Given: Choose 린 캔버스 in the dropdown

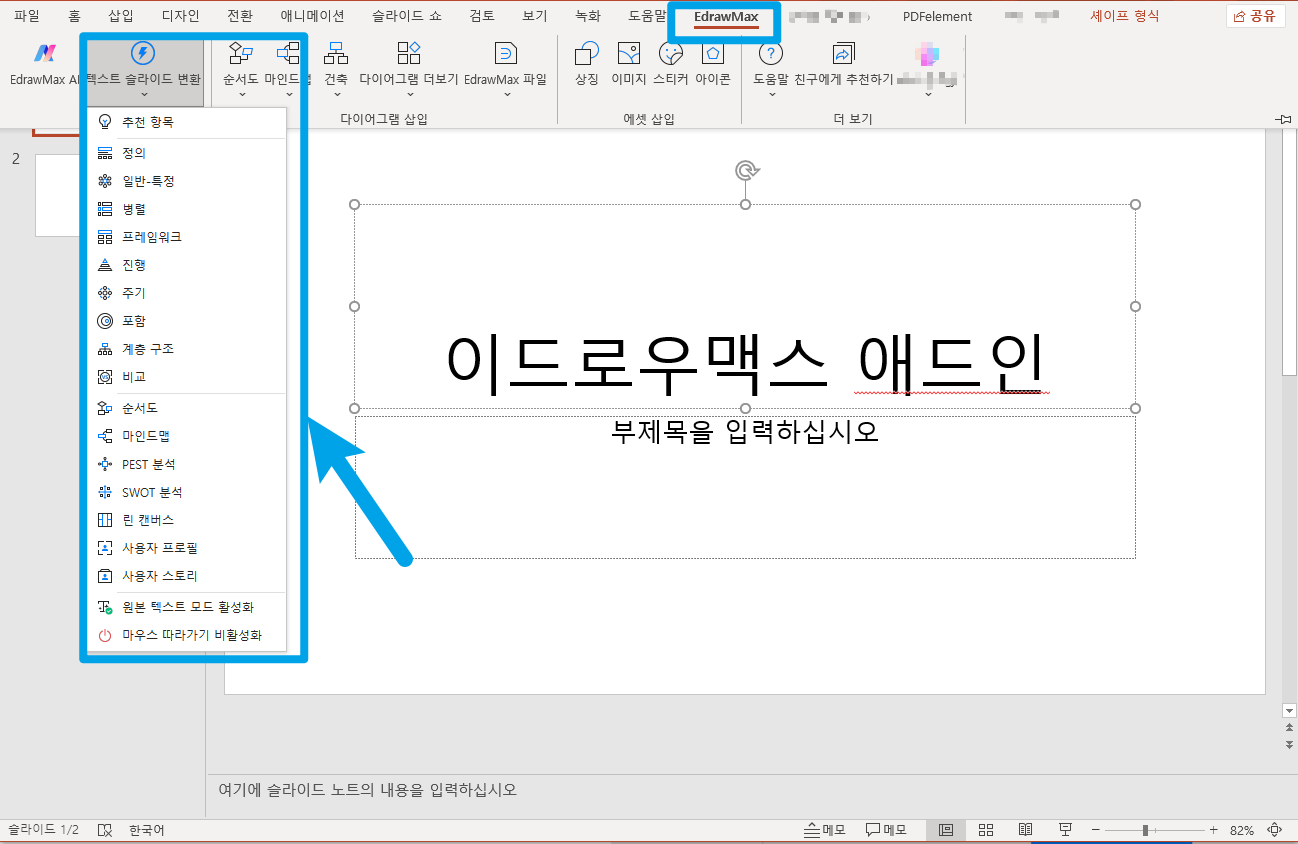Looking at the screenshot, I should tap(187, 520).
